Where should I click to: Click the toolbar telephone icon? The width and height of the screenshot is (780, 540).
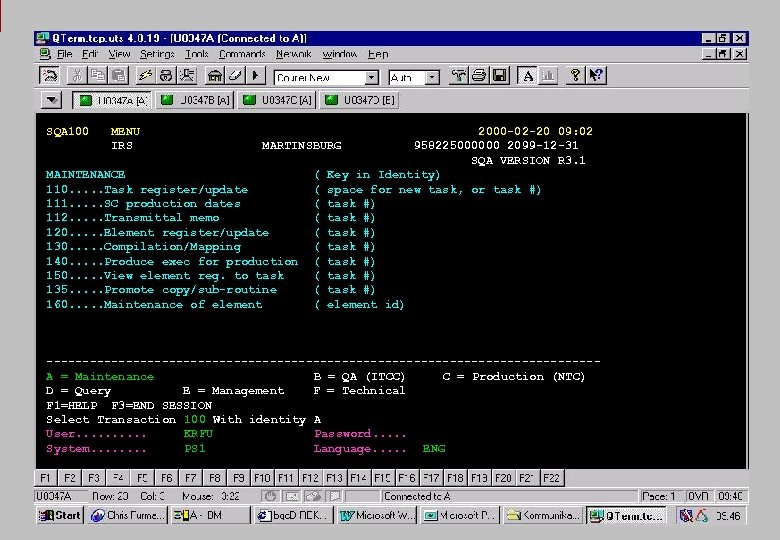tap(166, 76)
